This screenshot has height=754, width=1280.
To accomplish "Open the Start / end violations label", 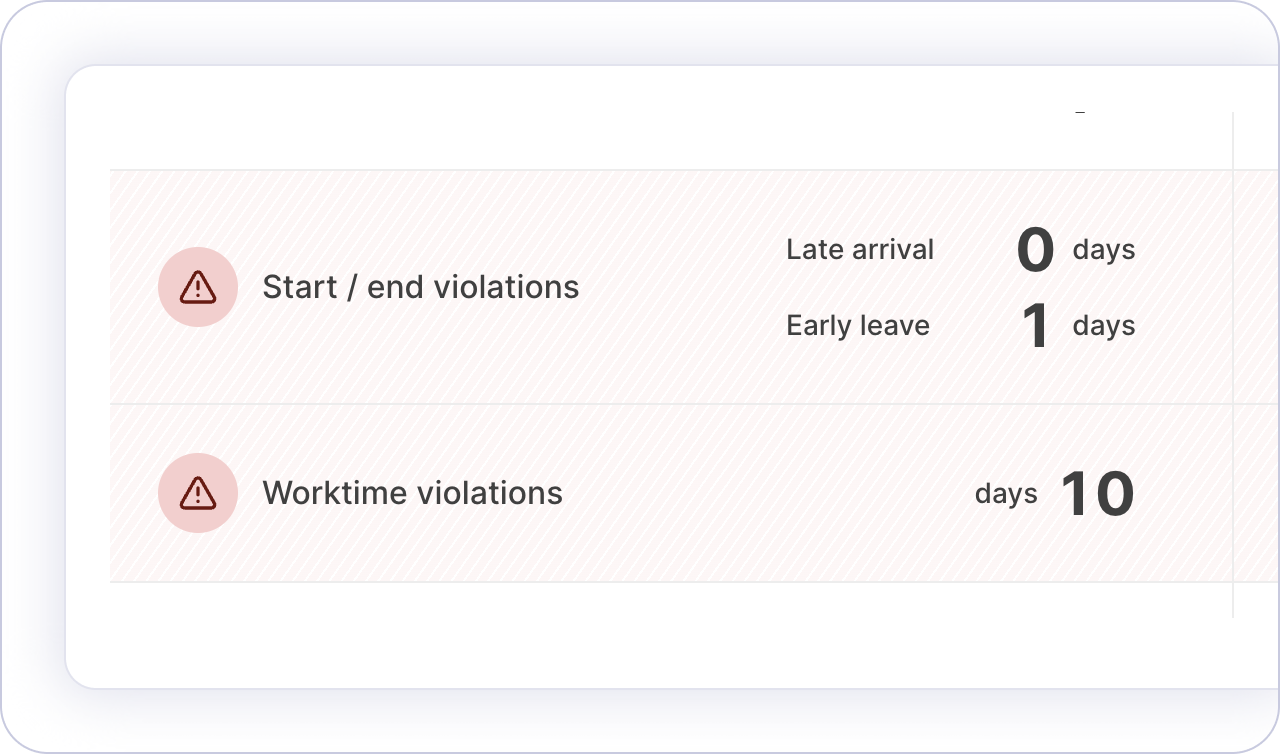I will point(420,287).
